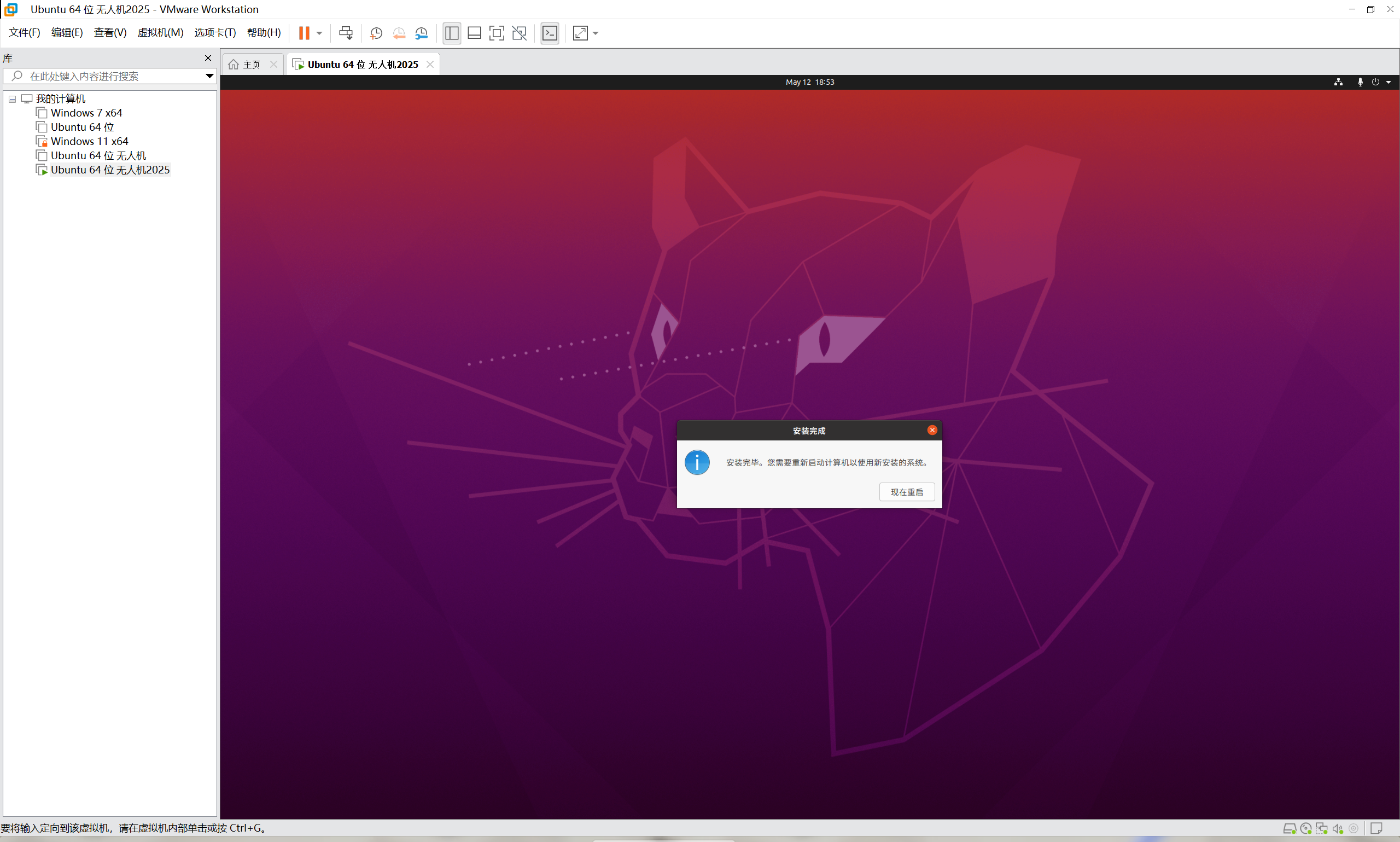Send Ctrl+Alt+Del to the virtual machine
1400x842 pixels.
point(345,33)
